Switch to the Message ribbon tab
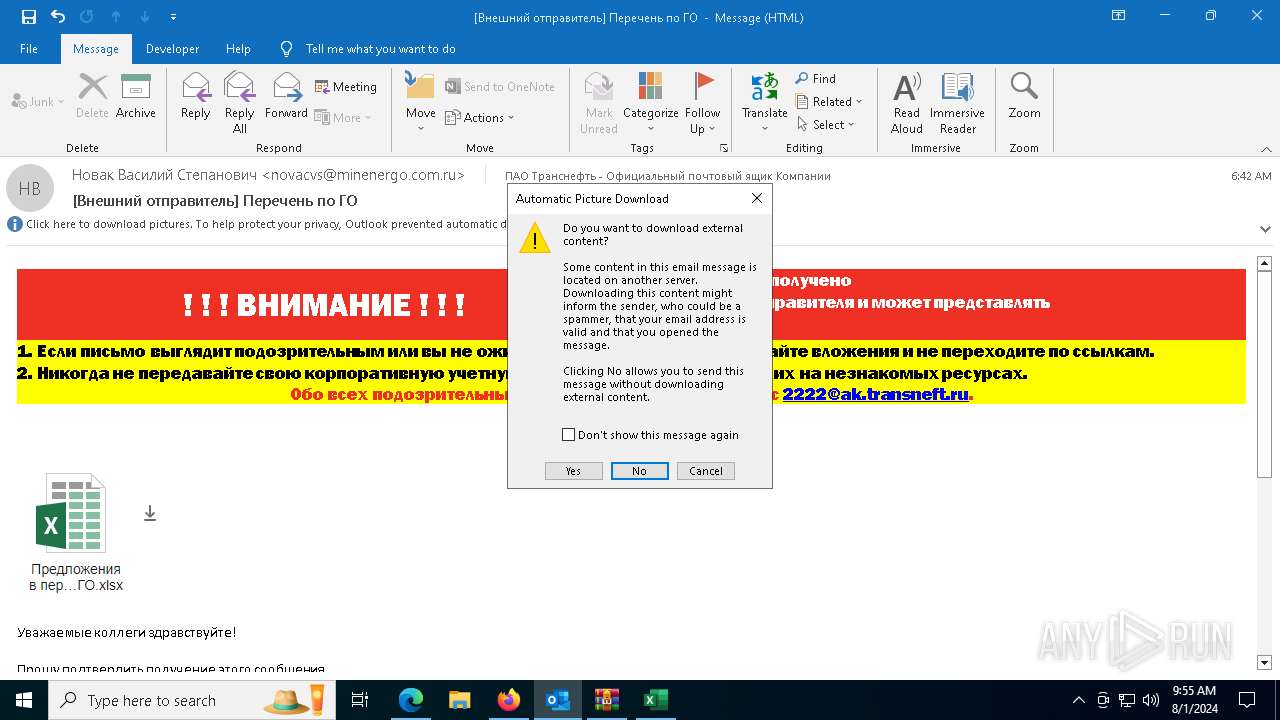1280x720 pixels. 96,49
